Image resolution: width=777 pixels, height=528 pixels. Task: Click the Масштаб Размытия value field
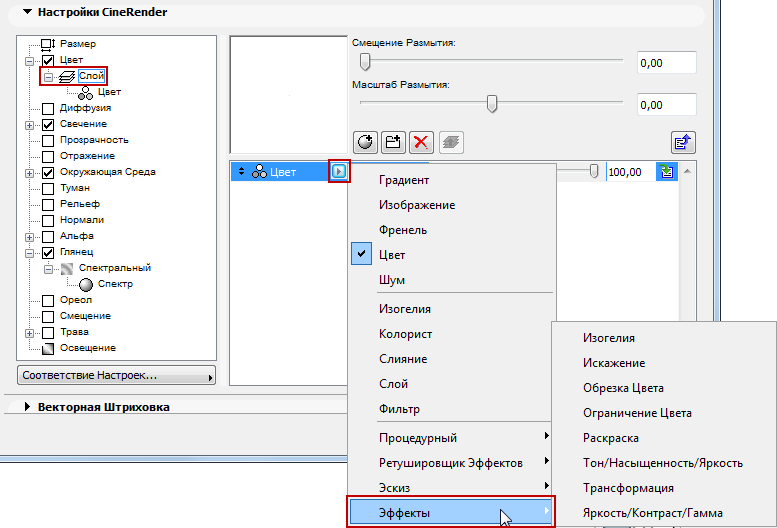666,105
